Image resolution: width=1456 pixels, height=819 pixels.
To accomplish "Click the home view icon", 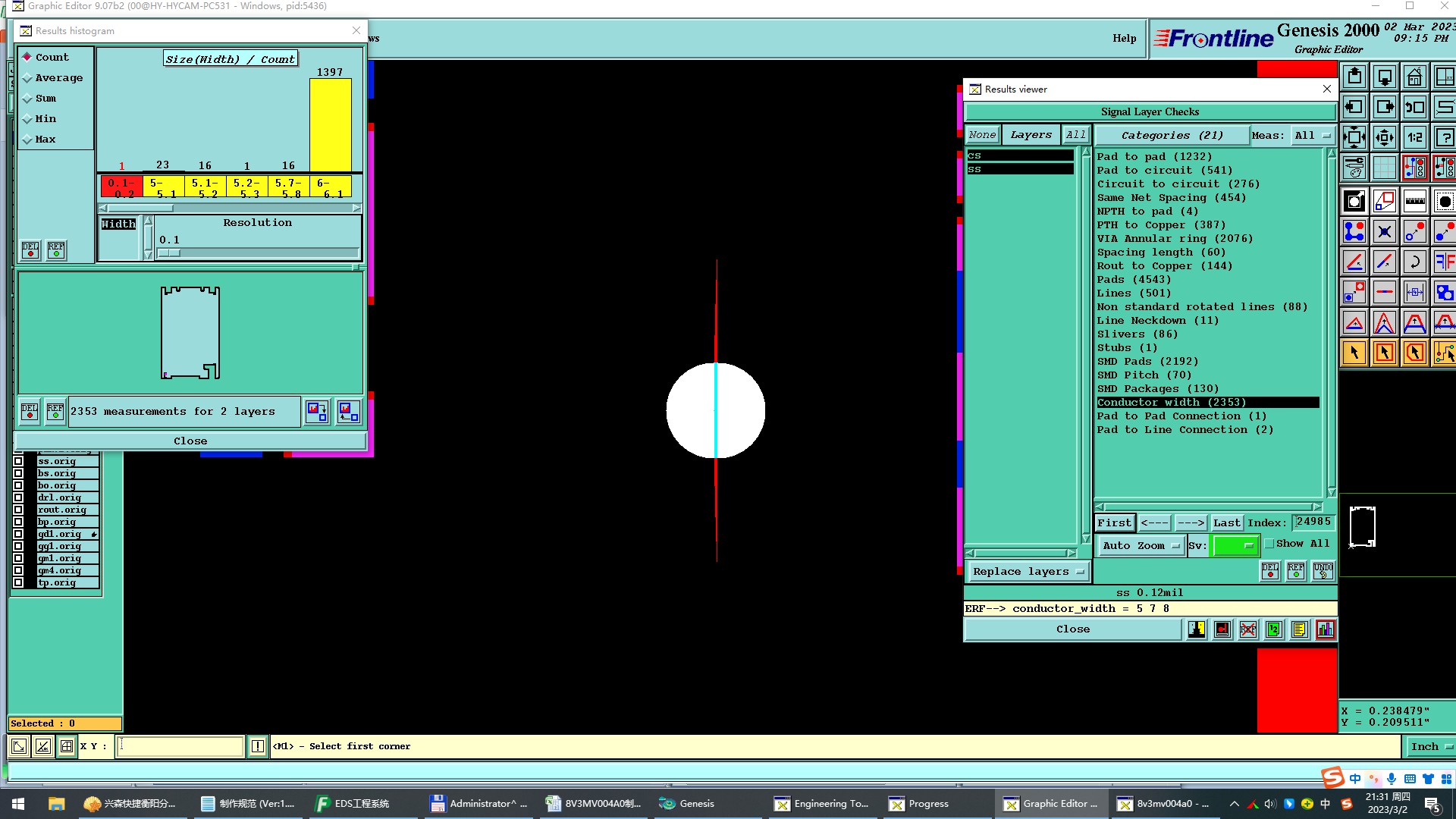I will (x=1414, y=77).
